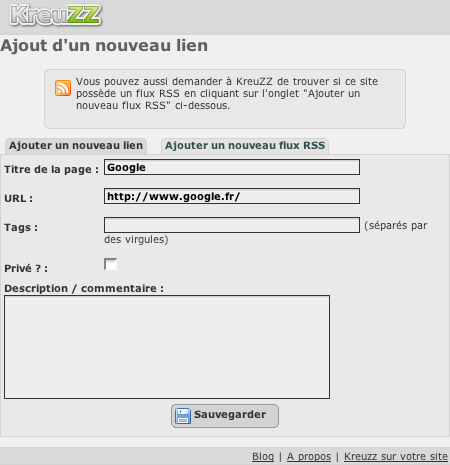
Task: Click the Tags label
Action: (x=21, y=227)
